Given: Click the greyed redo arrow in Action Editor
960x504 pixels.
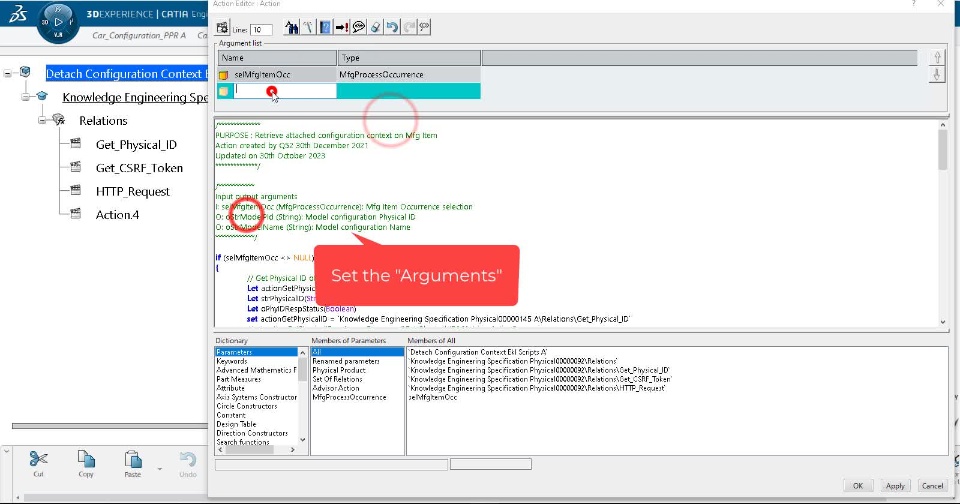Looking at the screenshot, I should pos(408,27).
